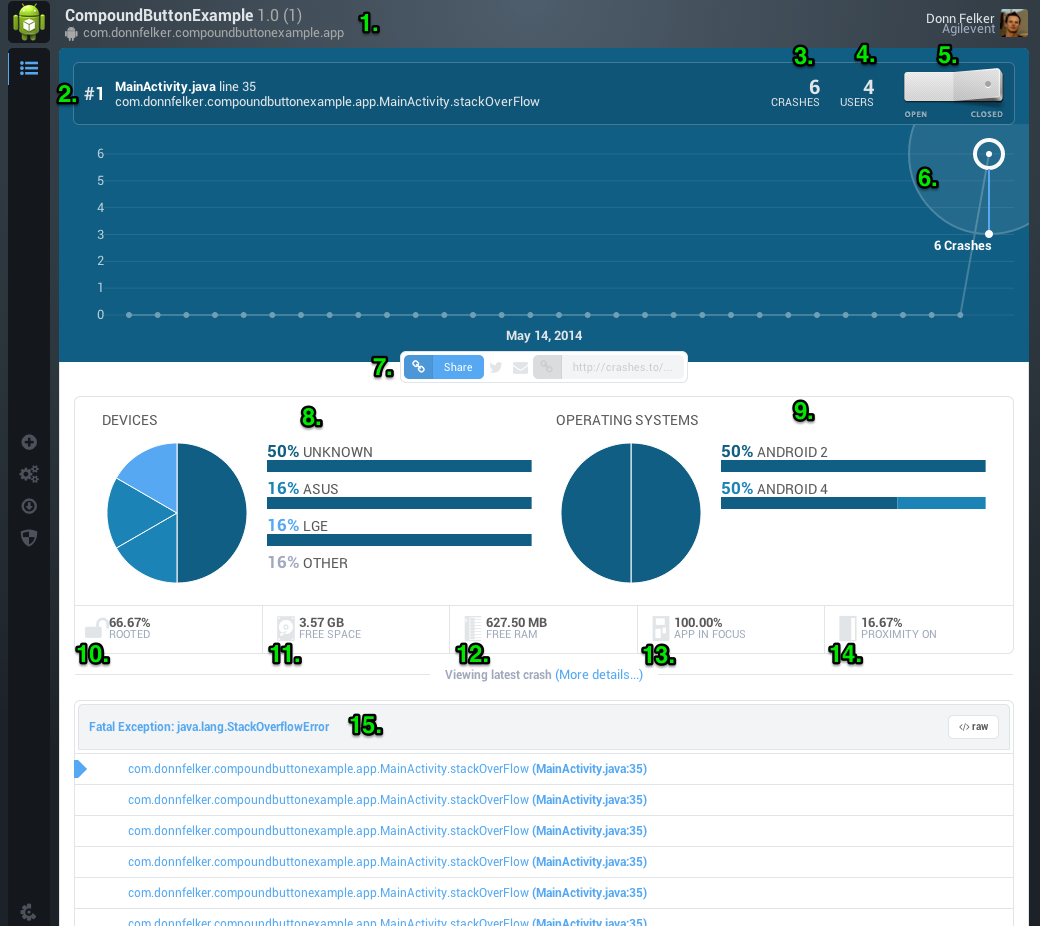Image resolution: width=1040 pixels, height=926 pixels.
Task: Click the plus add icon in sidebar
Action: [x=29, y=442]
